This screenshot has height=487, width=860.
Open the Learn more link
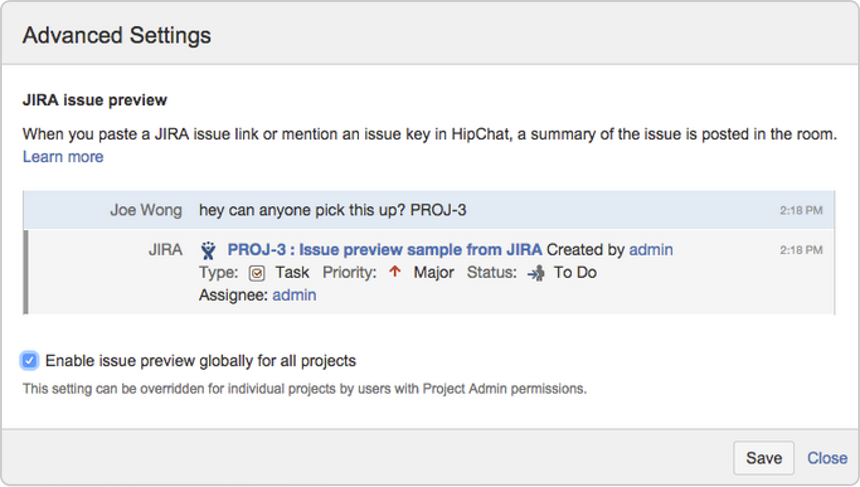[x=63, y=157]
